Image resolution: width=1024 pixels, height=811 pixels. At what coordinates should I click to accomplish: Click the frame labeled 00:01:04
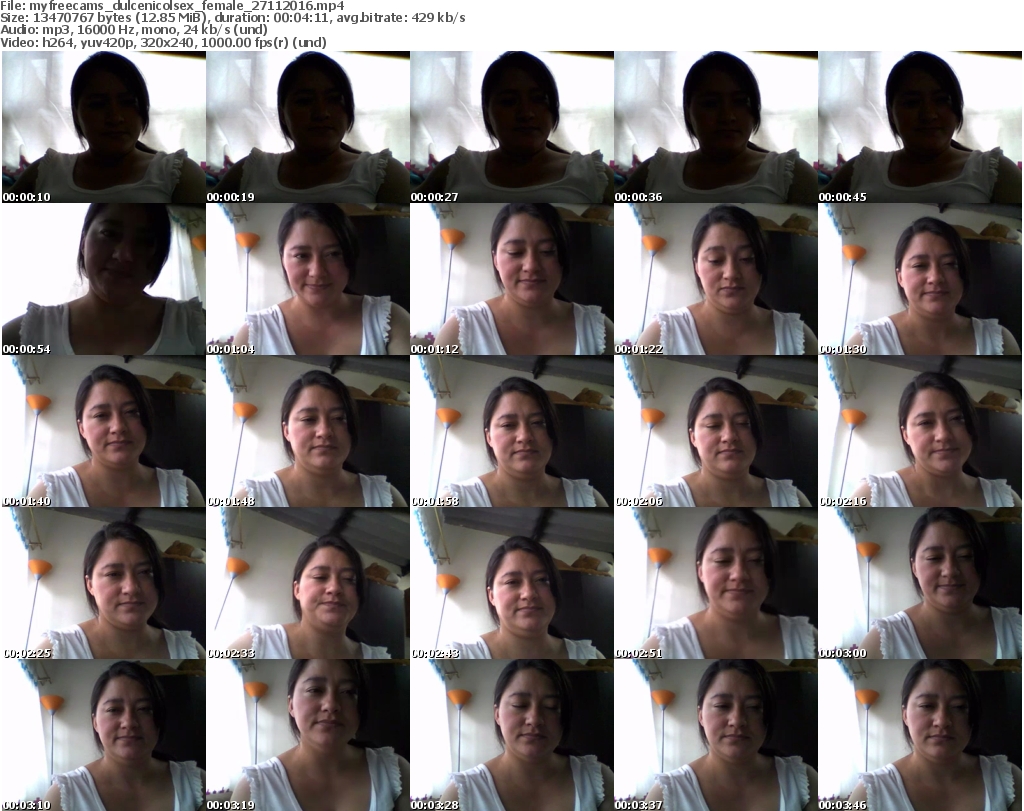[307, 279]
